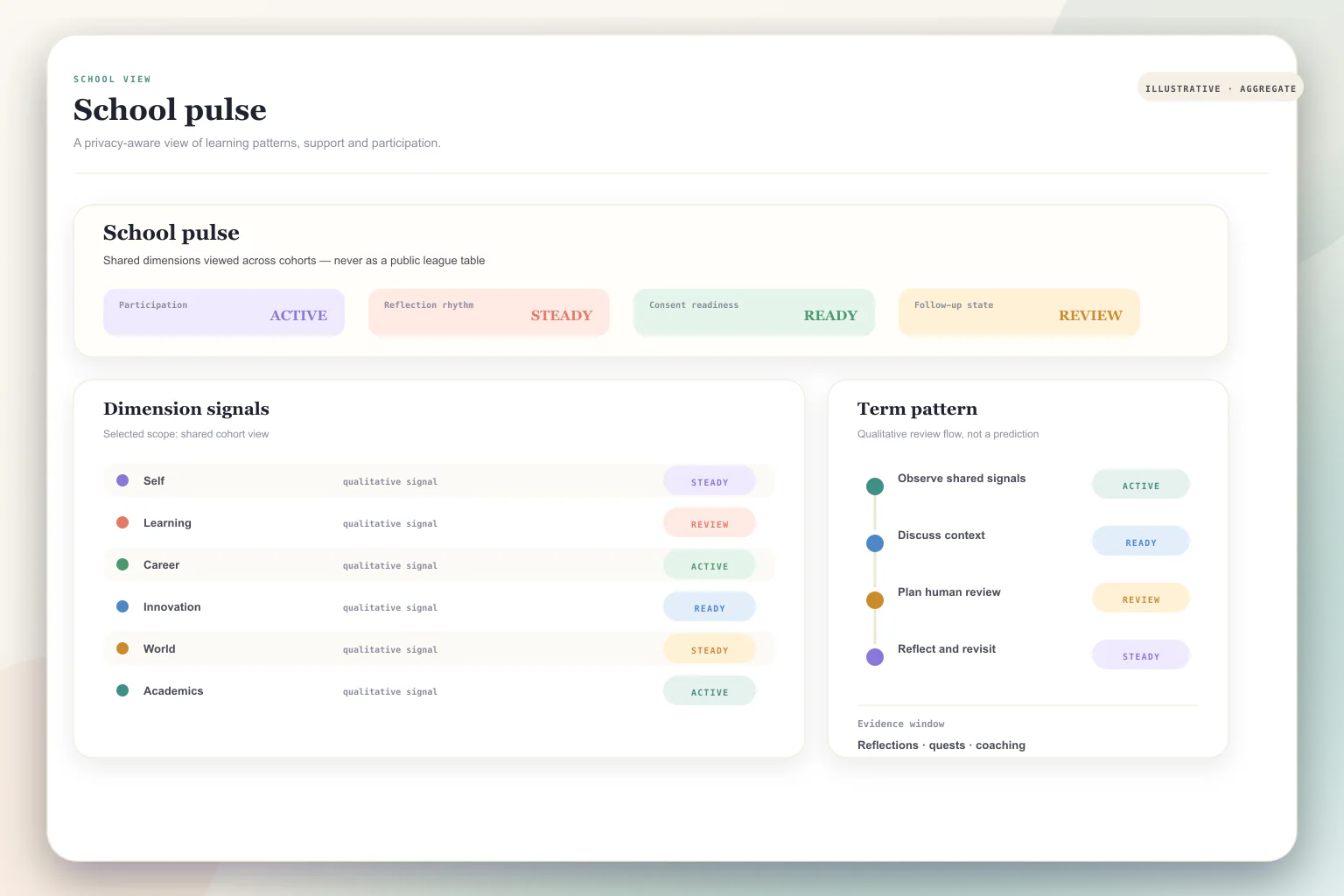Image resolution: width=1344 pixels, height=896 pixels.
Task: Click Selected scope shared cohort view text
Action: 186,434
